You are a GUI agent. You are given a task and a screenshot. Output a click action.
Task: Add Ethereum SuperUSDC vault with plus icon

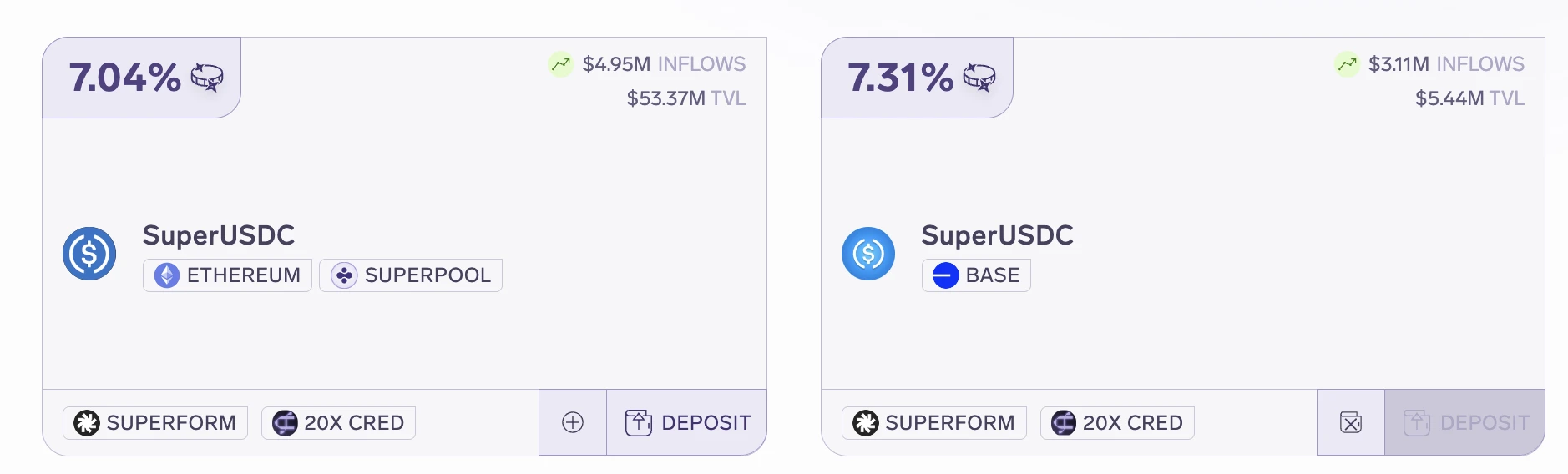point(573,422)
